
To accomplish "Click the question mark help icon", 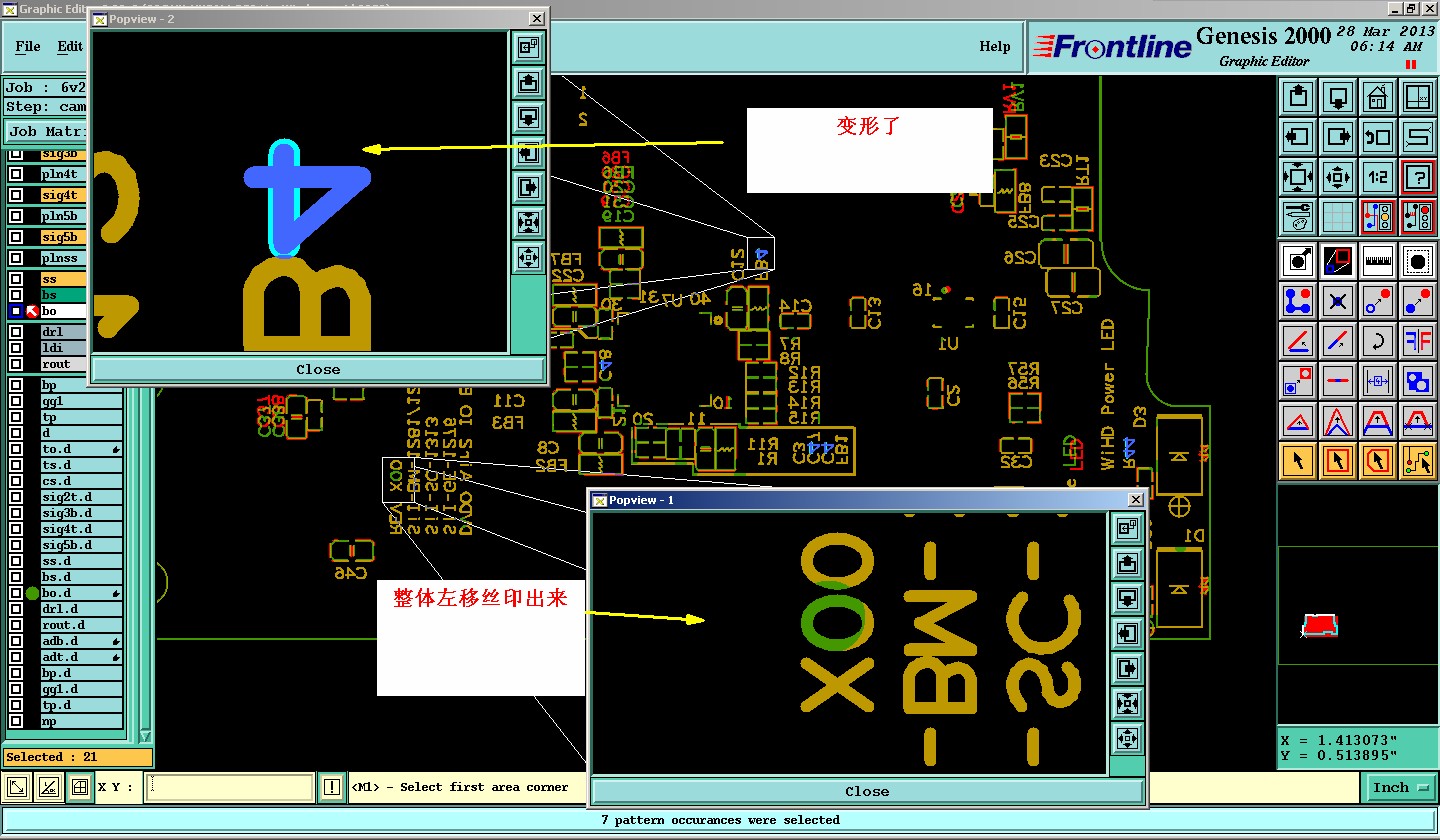I will pyautogui.click(x=1418, y=177).
